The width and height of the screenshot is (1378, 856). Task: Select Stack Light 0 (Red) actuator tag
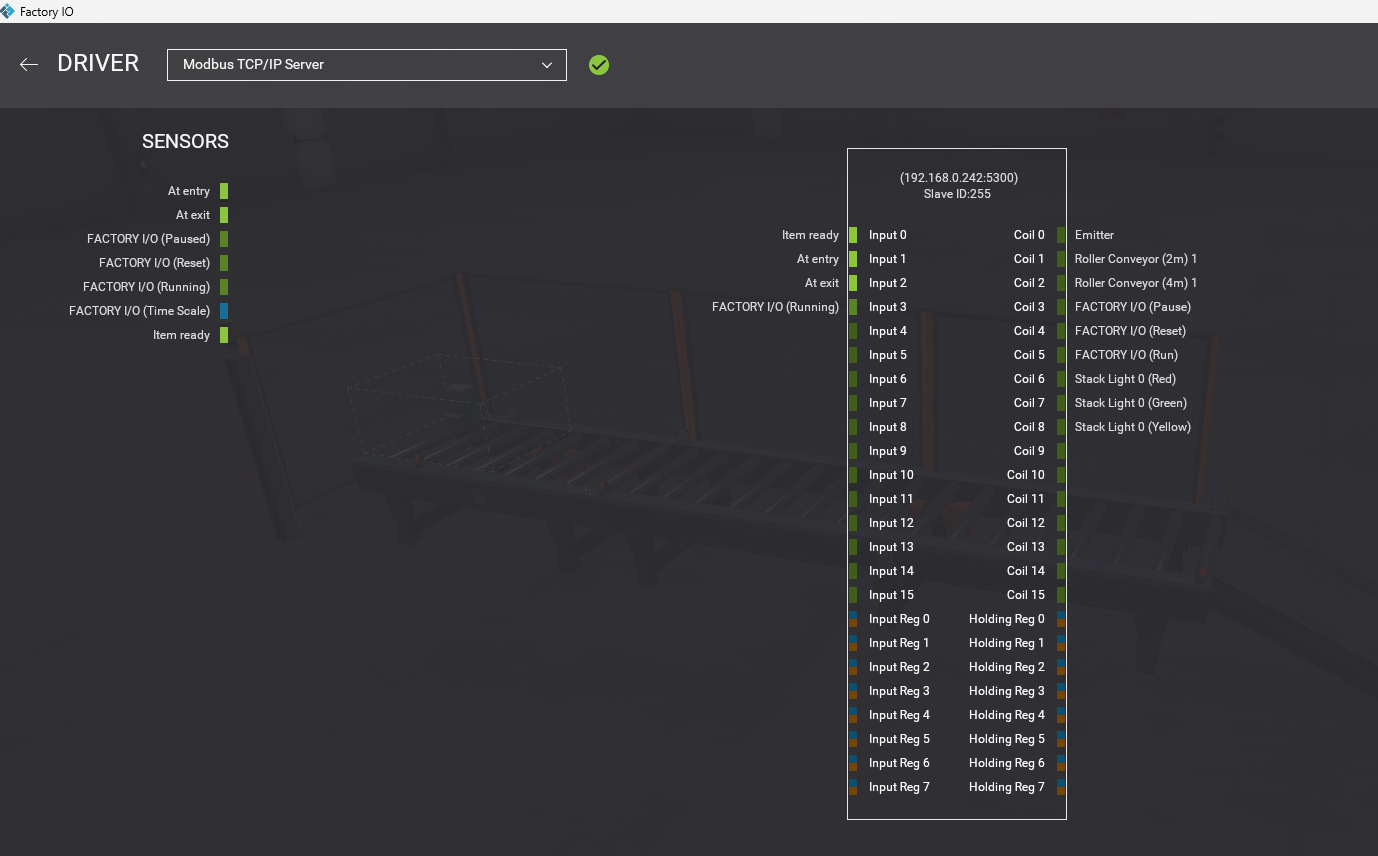click(1125, 379)
